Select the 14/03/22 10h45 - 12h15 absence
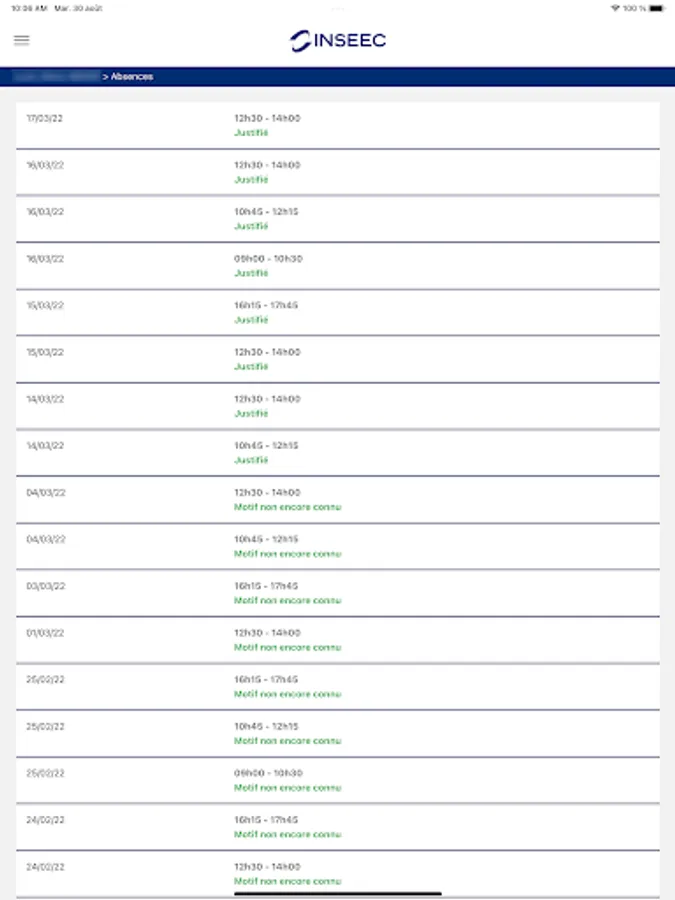The width and height of the screenshot is (675, 900). pos(338,453)
